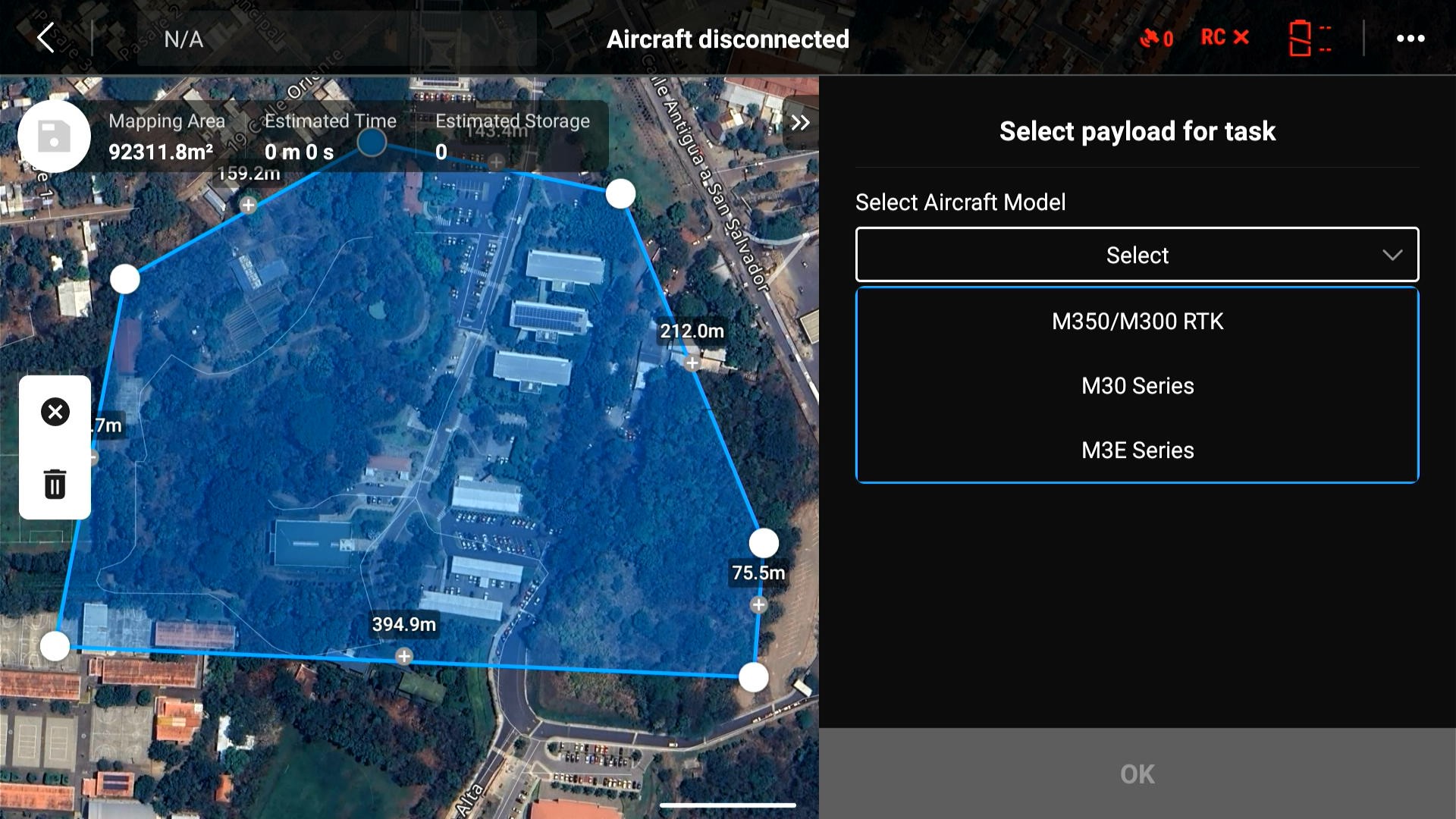This screenshot has height=819, width=1456.
Task: Click the Aircraft disconnected status text
Action: tap(727, 39)
